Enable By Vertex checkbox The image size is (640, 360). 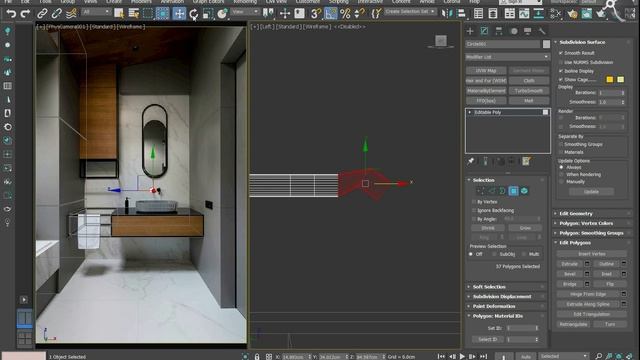[x=474, y=202]
